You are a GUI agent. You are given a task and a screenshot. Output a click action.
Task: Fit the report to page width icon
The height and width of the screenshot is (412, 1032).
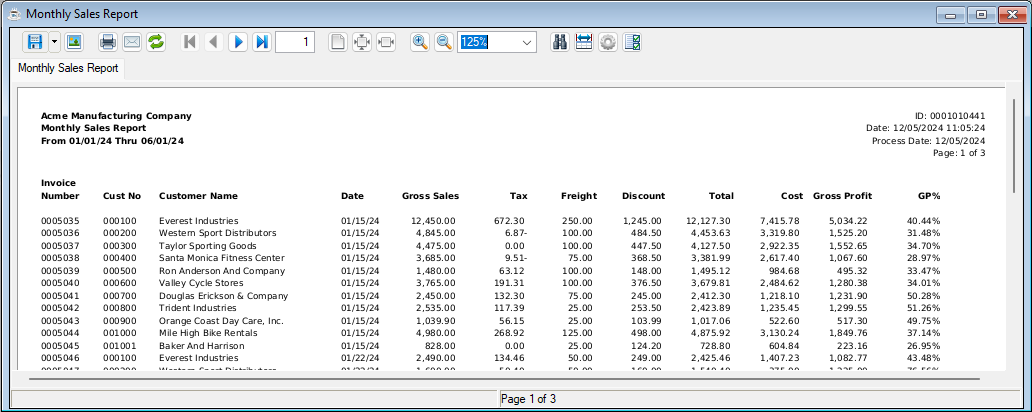(386, 42)
